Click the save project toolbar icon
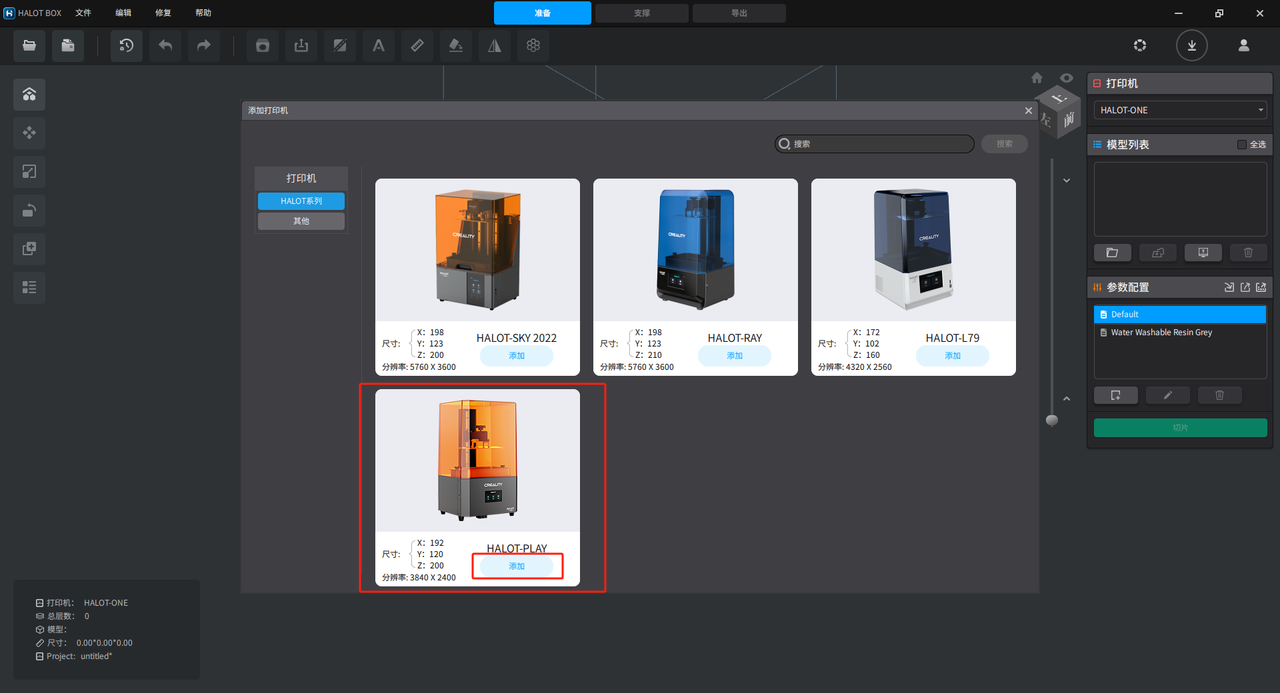 coord(68,45)
